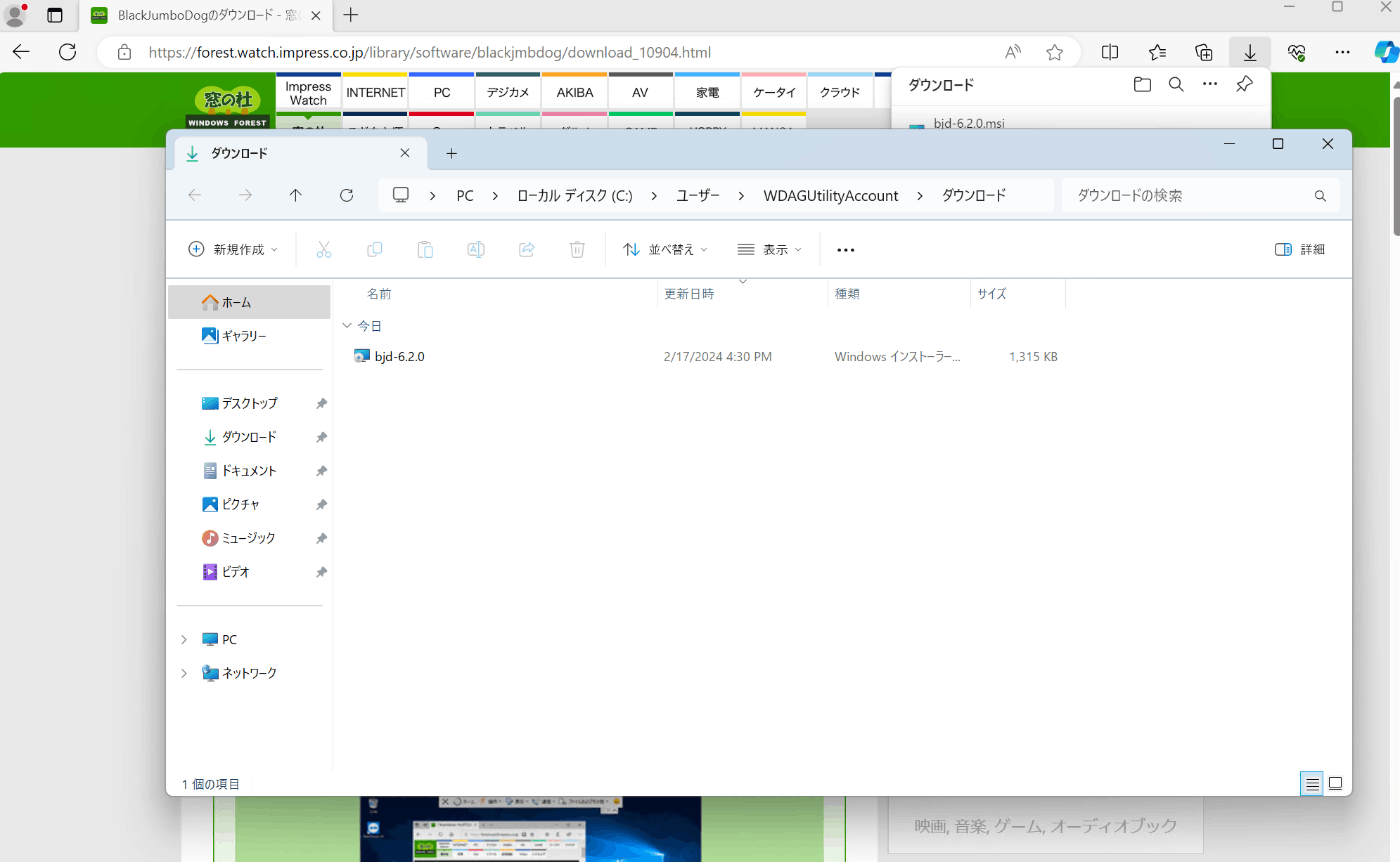Pin the Edge downloads panel

(1244, 85)
